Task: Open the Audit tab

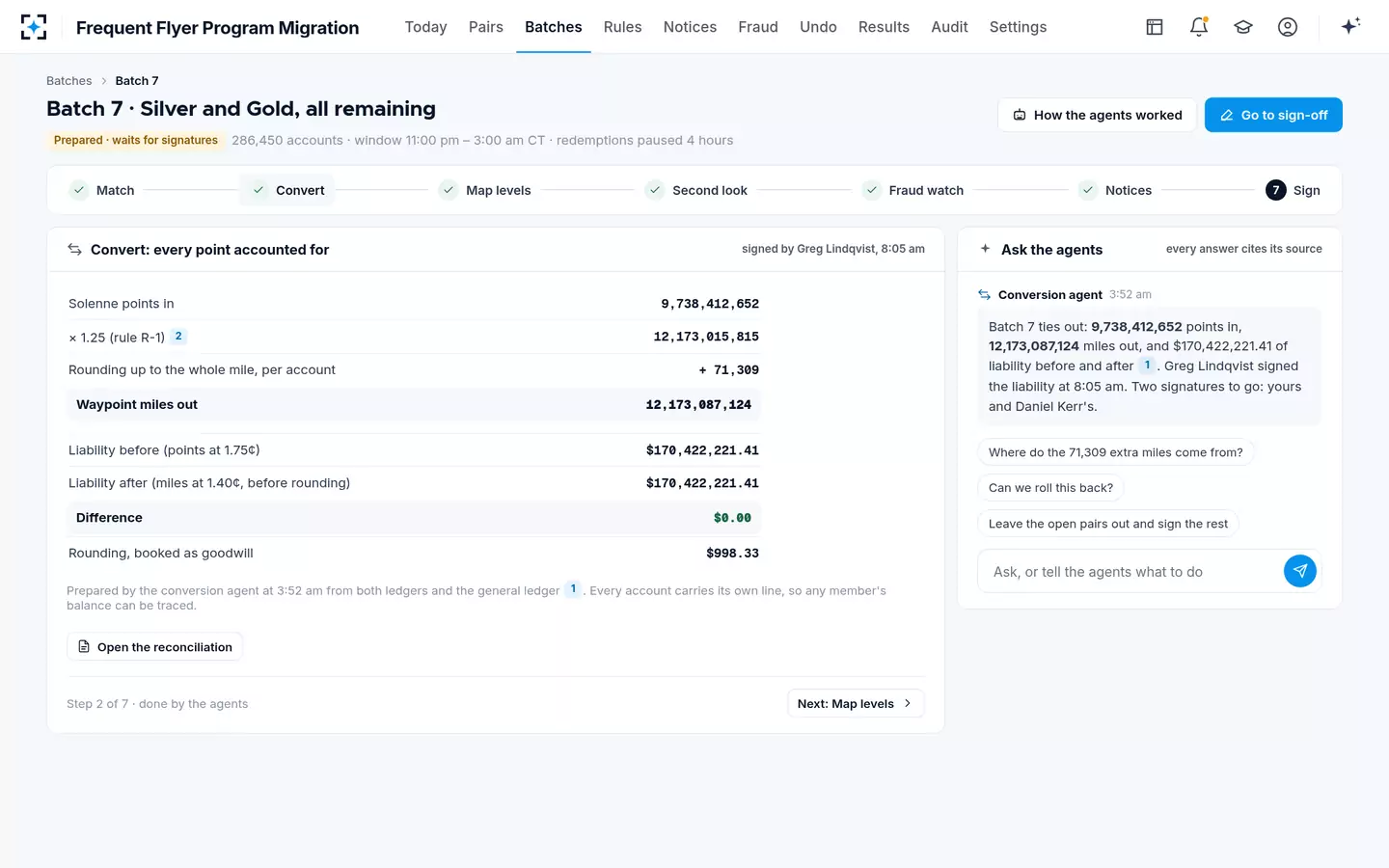Action: [x=949, y=27]
